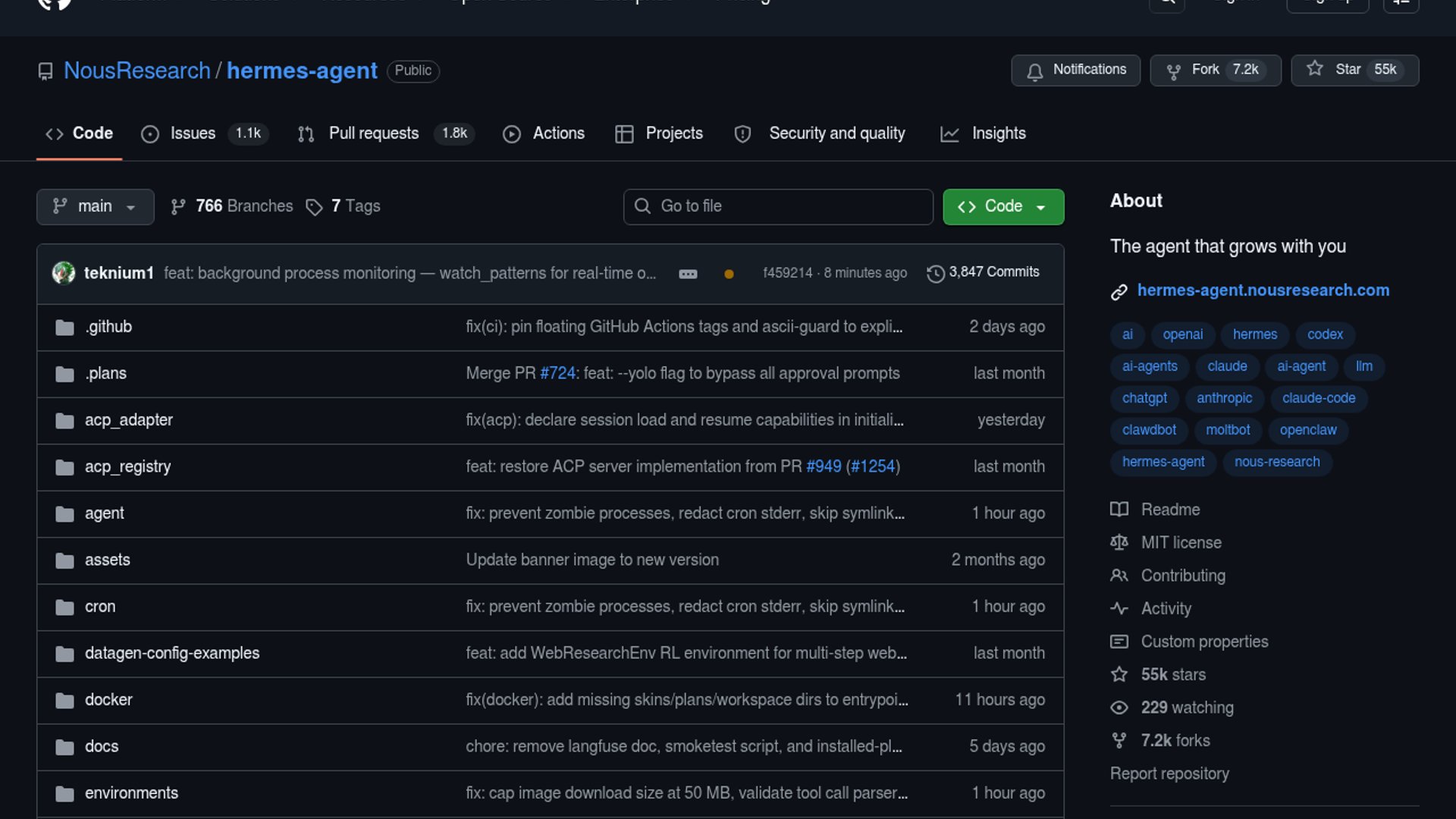Switch to the Pull requests tab
The width and height of the screenshot is (1456, 819).
coord(372,133)
